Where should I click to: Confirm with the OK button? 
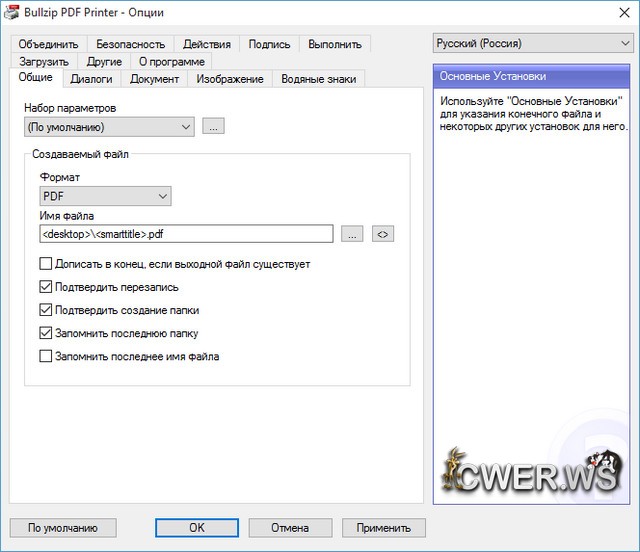tap(197, 528)
